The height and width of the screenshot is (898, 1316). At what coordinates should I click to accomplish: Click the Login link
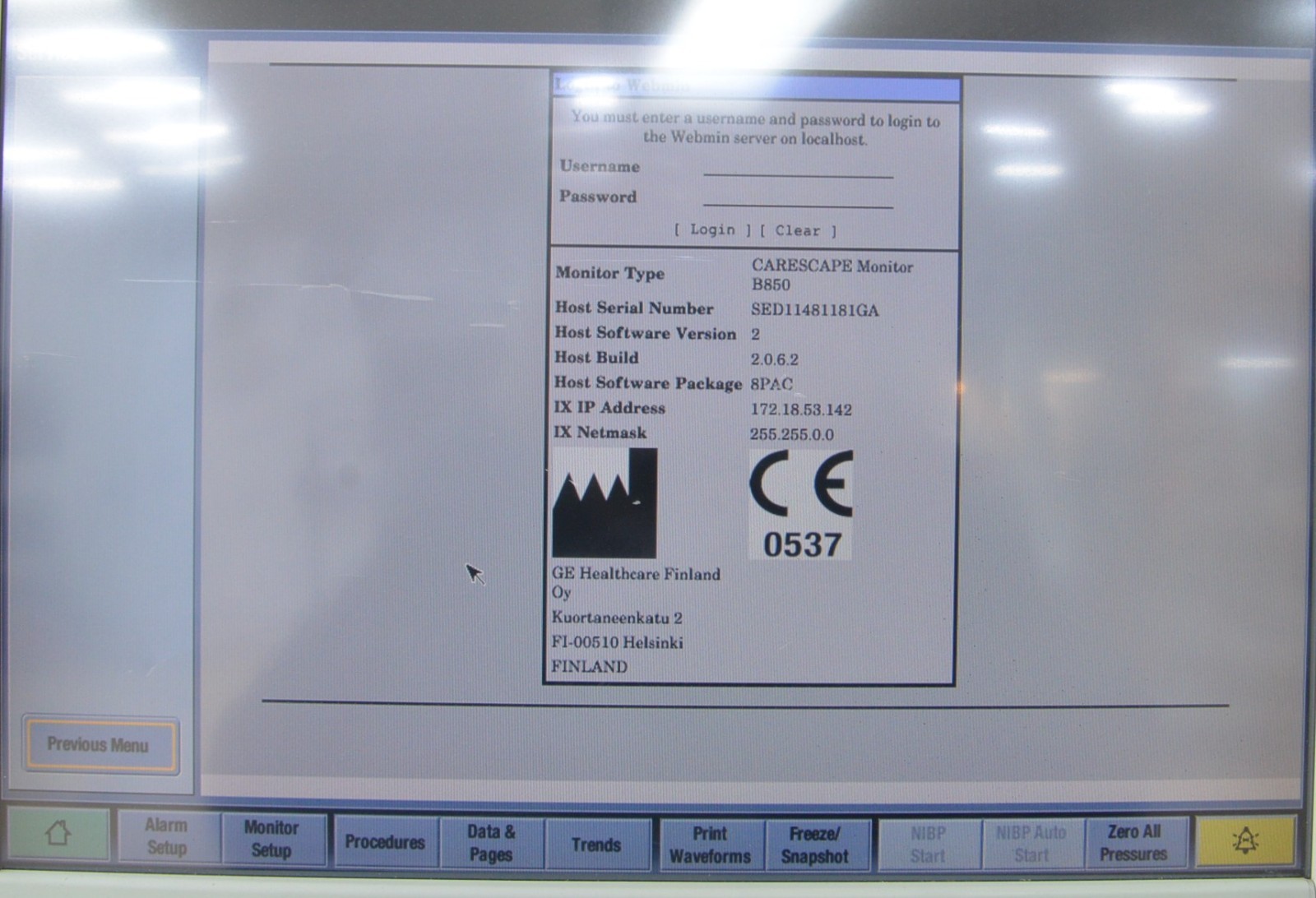point(712,230)
